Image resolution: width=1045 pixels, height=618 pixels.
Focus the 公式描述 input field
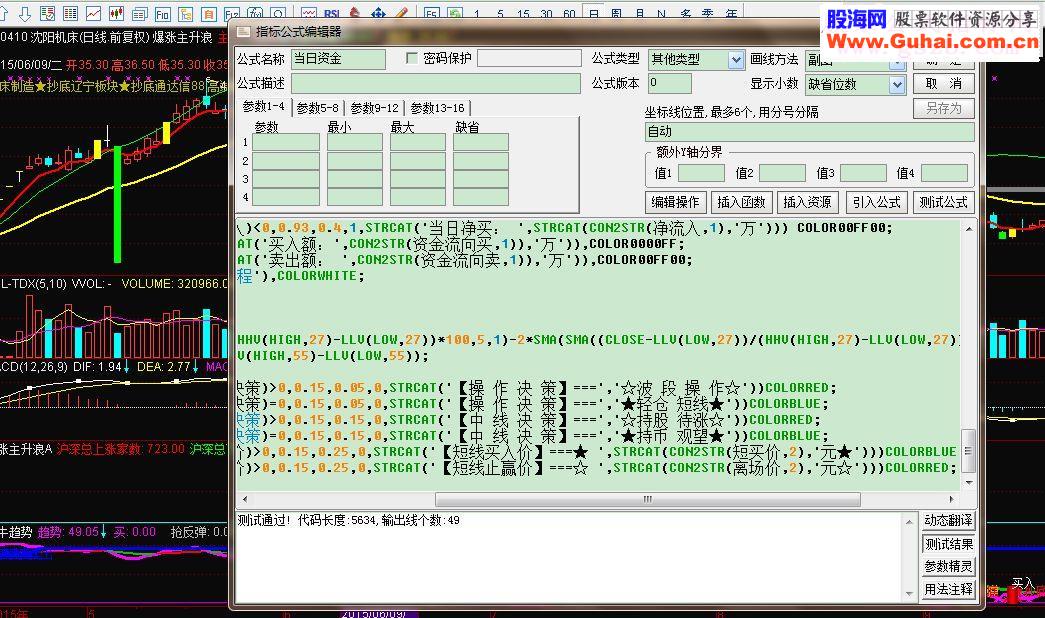[x=436, y=83]
